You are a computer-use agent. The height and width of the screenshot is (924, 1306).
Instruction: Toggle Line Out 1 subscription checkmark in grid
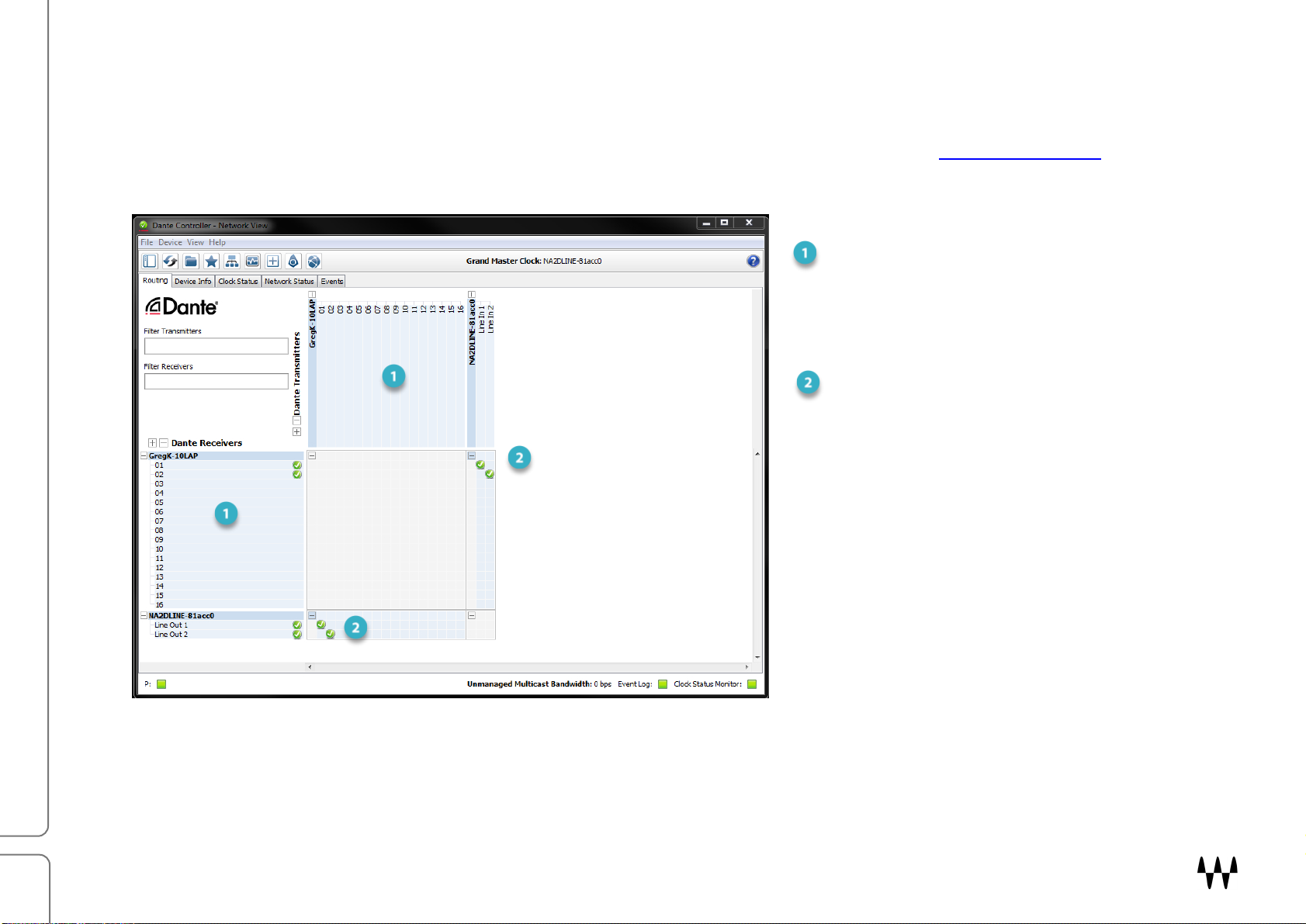coord(321,625)
